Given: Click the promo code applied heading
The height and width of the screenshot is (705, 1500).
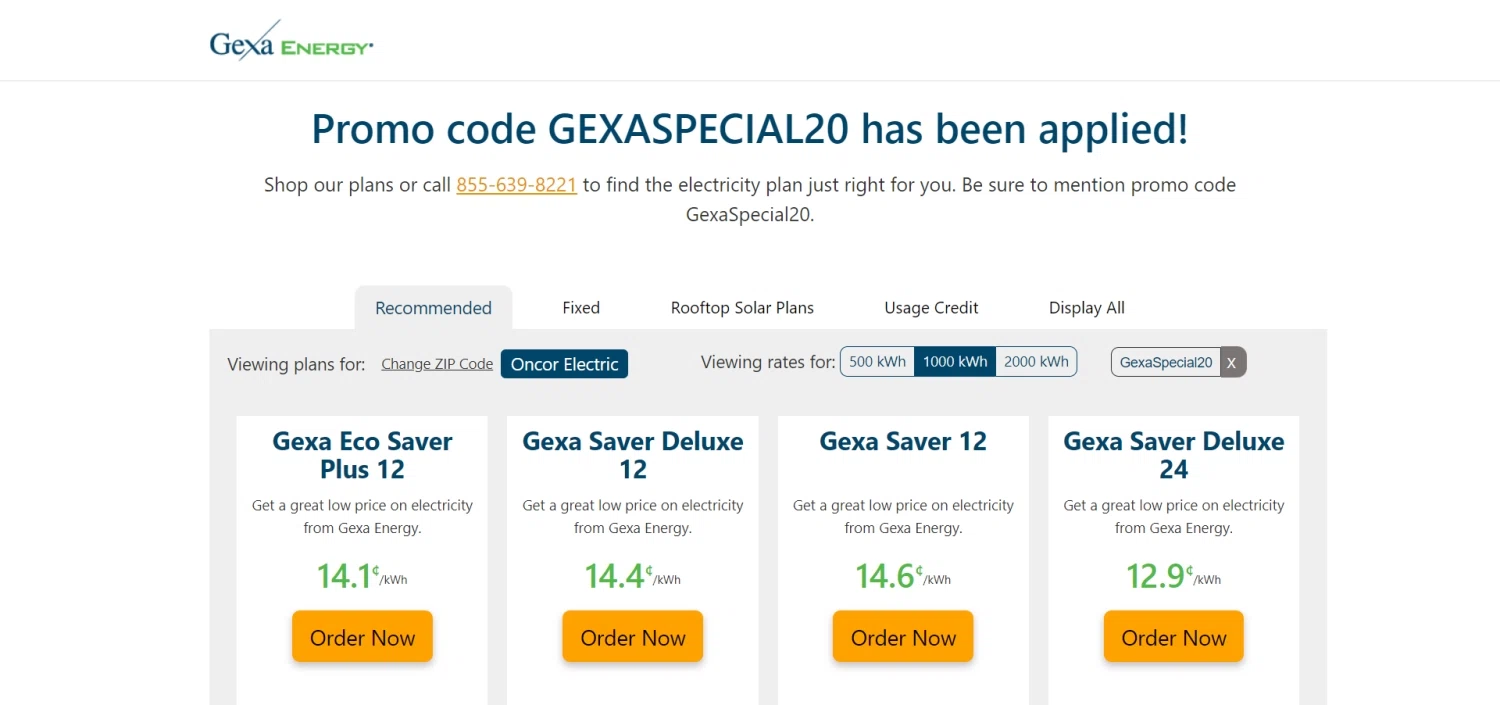Looking at the screenshot, I should coord(750,129).
